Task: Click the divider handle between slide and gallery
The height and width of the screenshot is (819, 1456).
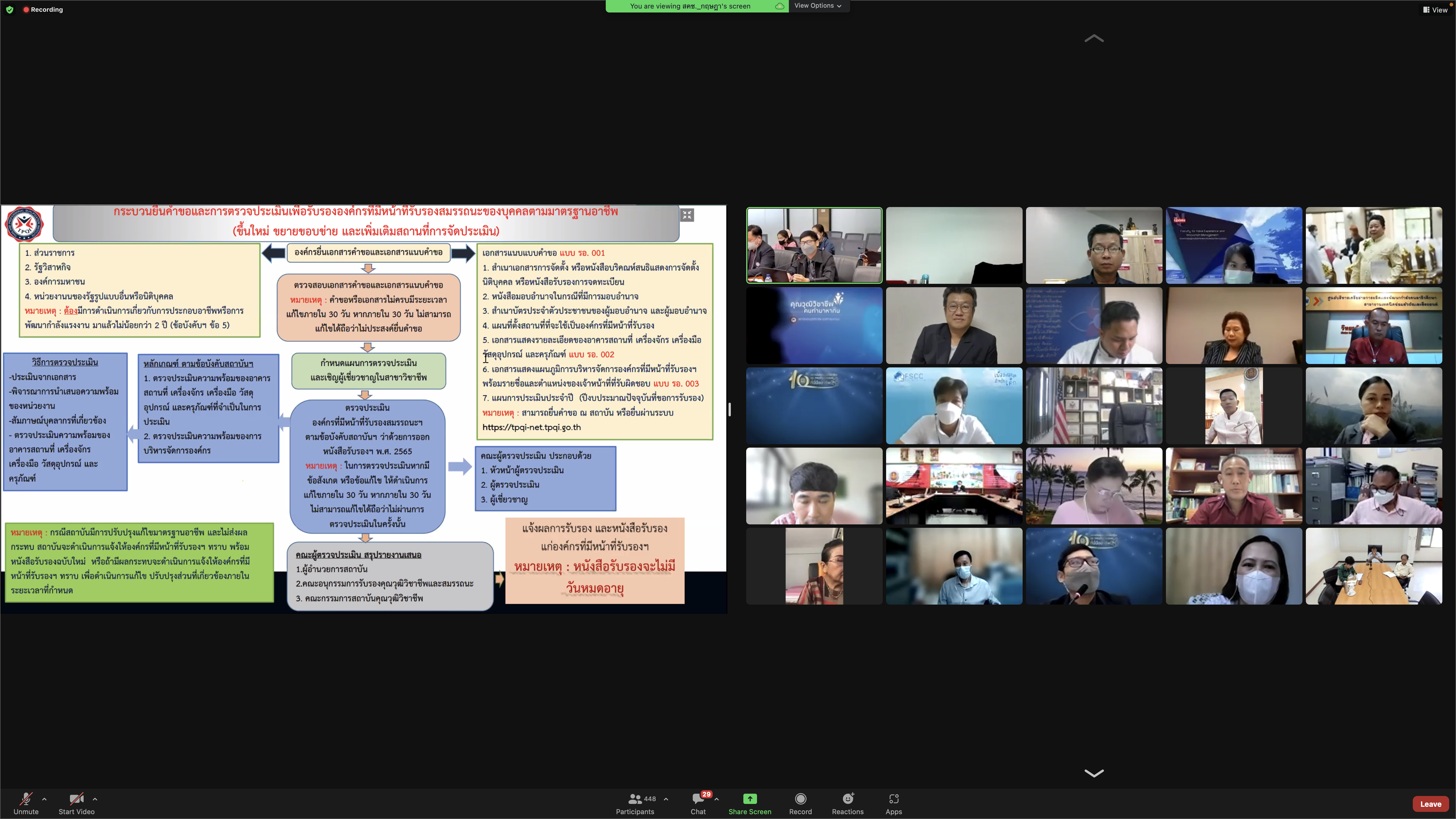Action: (x=730, y=409)
